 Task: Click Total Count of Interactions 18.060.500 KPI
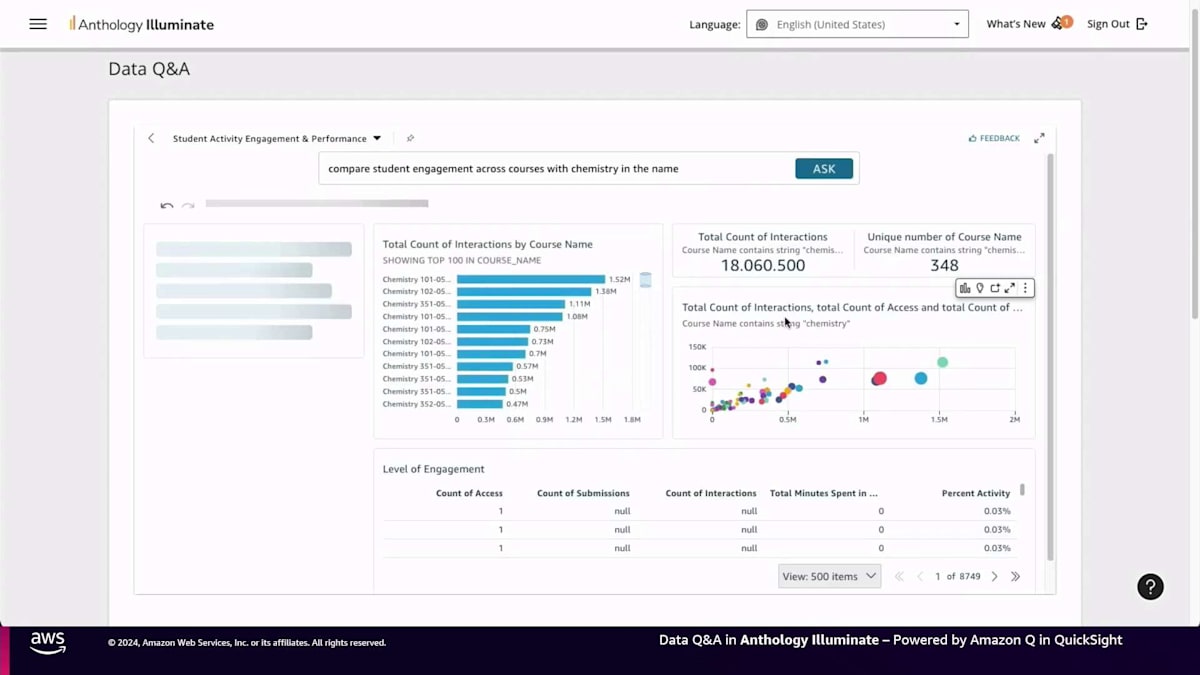(x=763, y=252)
